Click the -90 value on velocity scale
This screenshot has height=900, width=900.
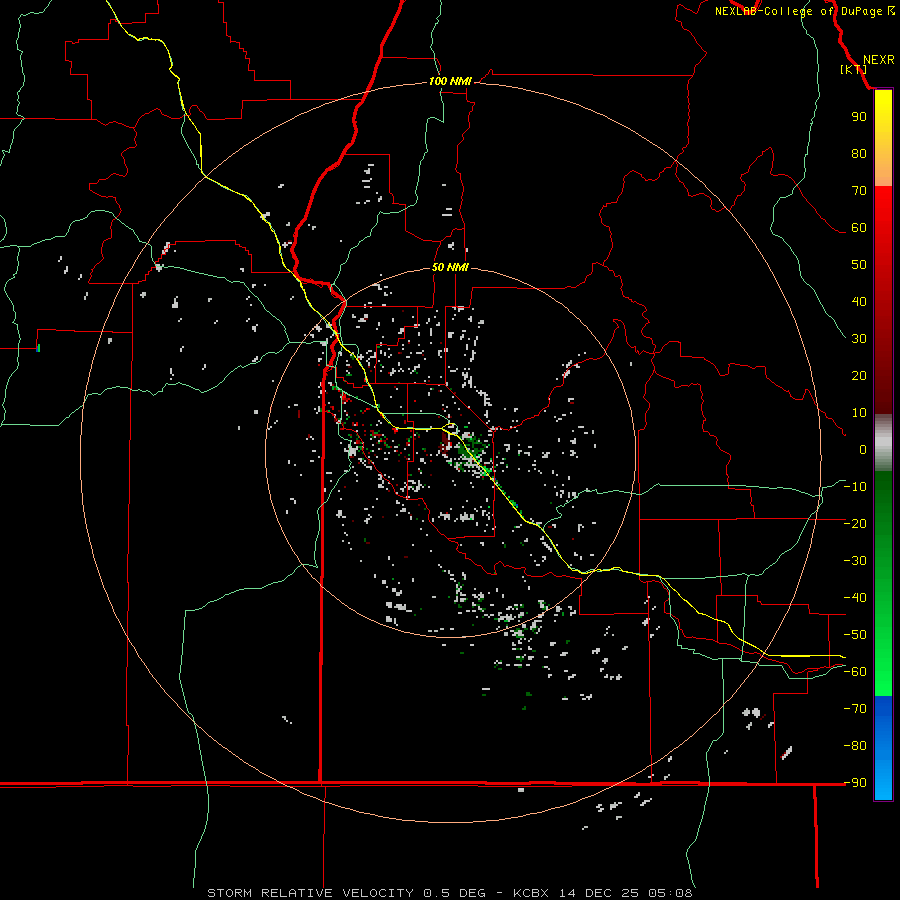[x=855, y=782]
